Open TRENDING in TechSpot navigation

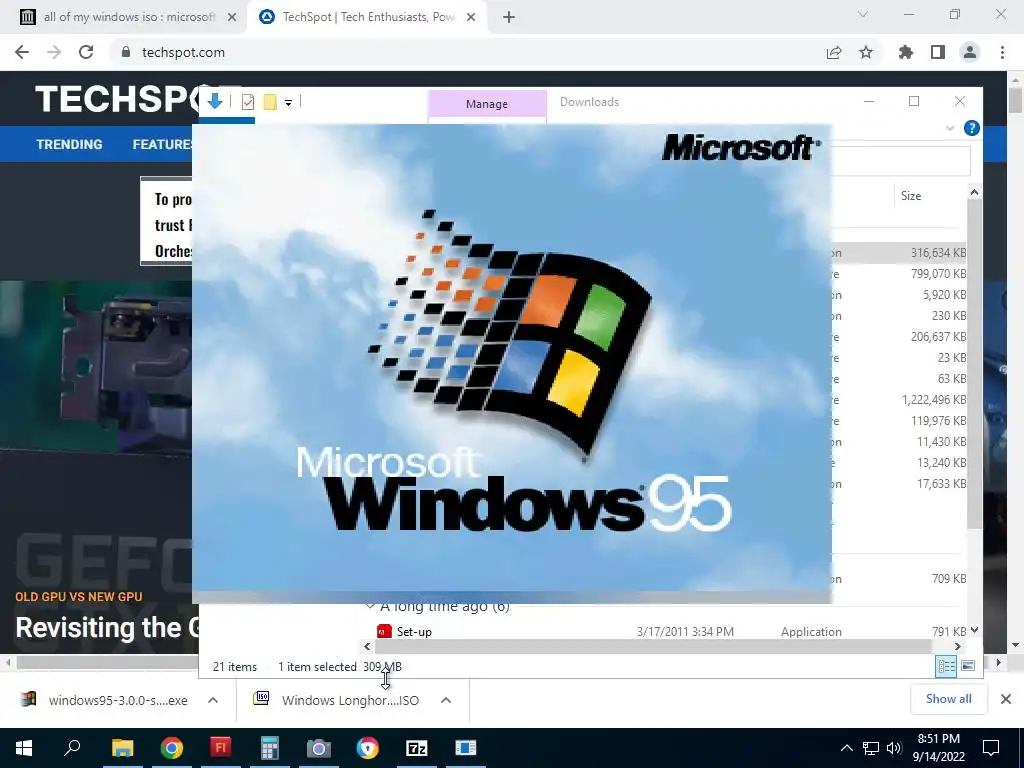coord(69,144)
